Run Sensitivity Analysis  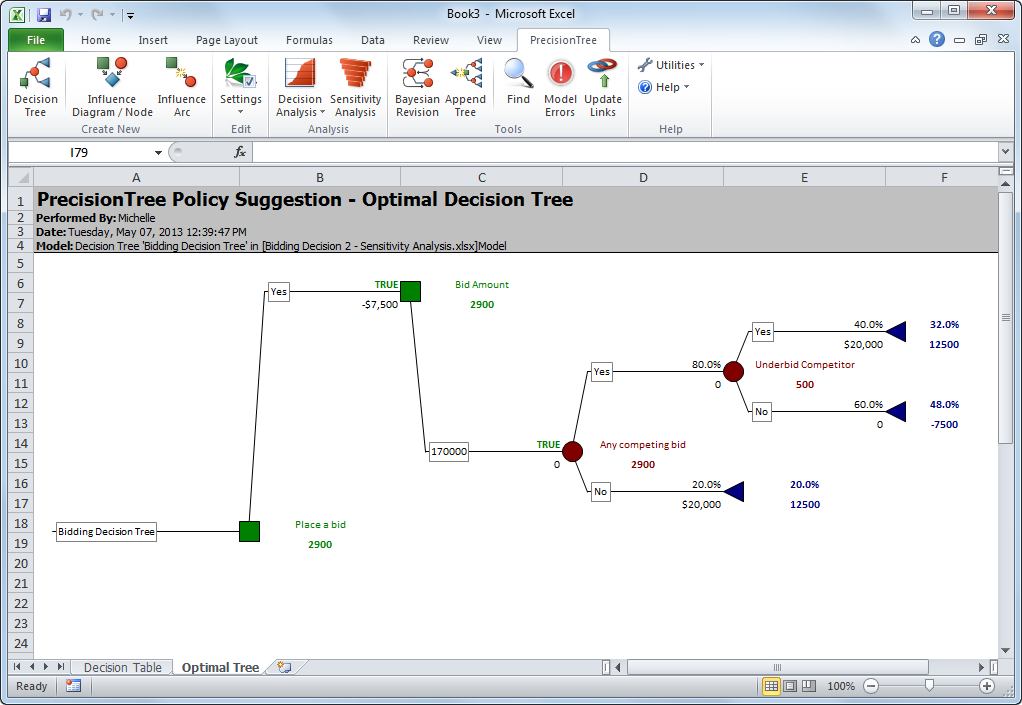355,87
